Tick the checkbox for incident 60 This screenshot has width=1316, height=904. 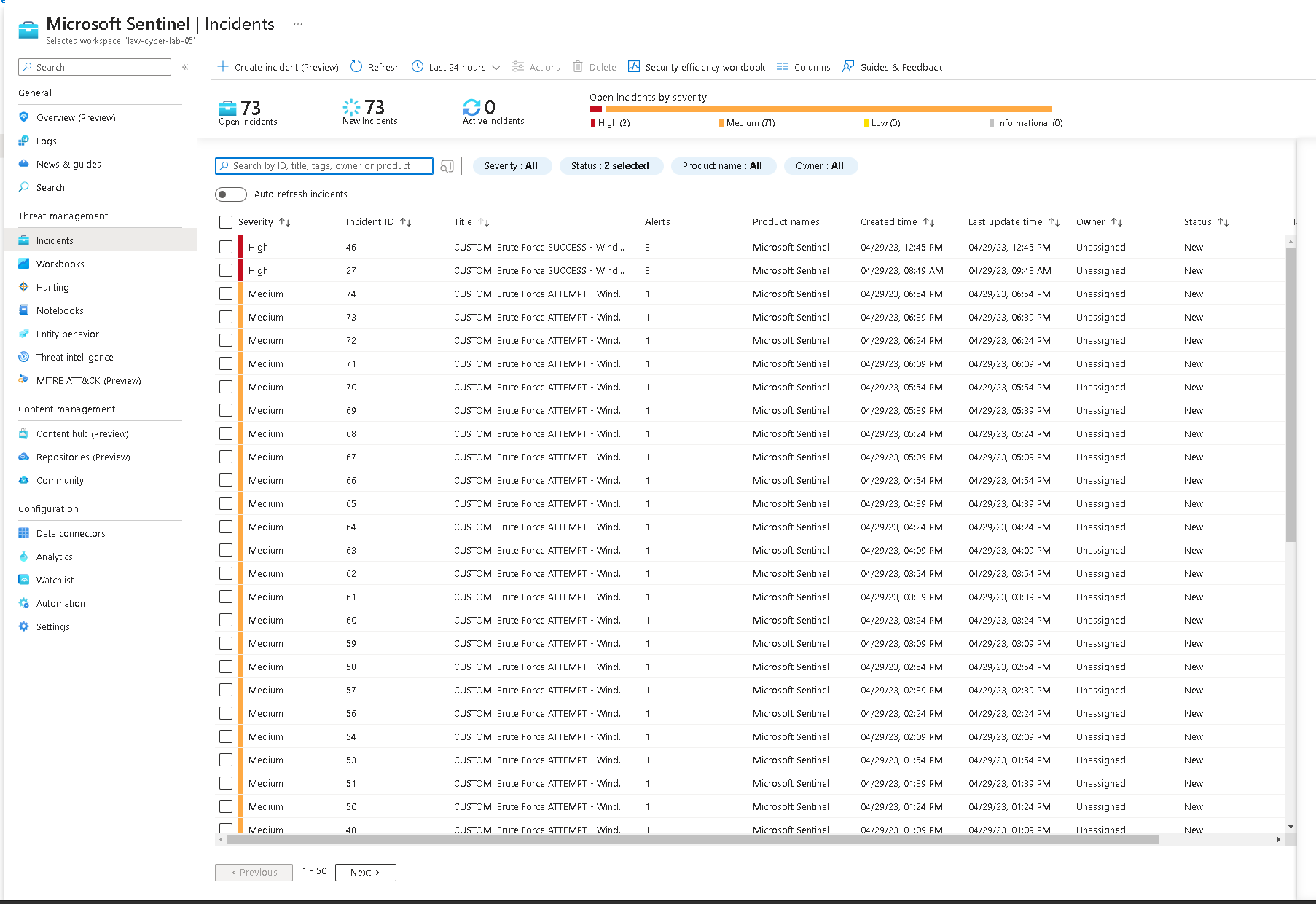click(x=226, y=620)
